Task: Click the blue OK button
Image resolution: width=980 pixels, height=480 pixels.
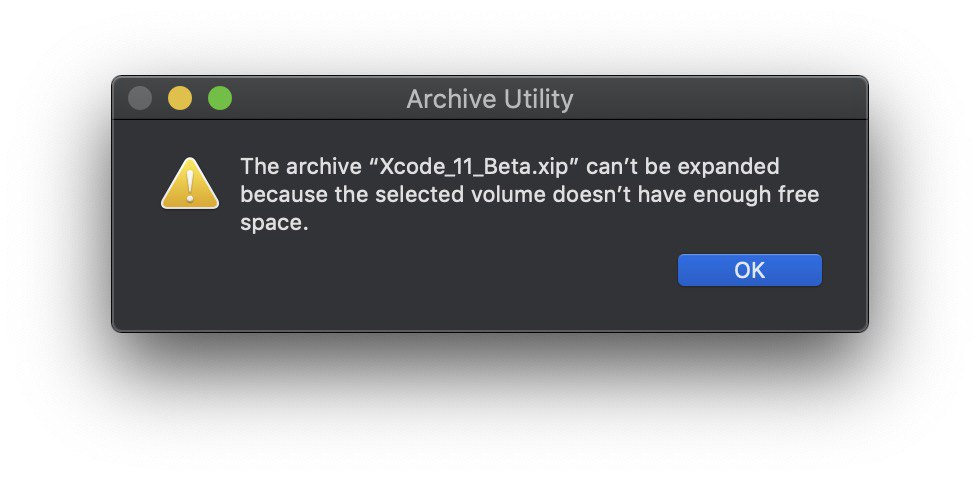Action: 749,270
